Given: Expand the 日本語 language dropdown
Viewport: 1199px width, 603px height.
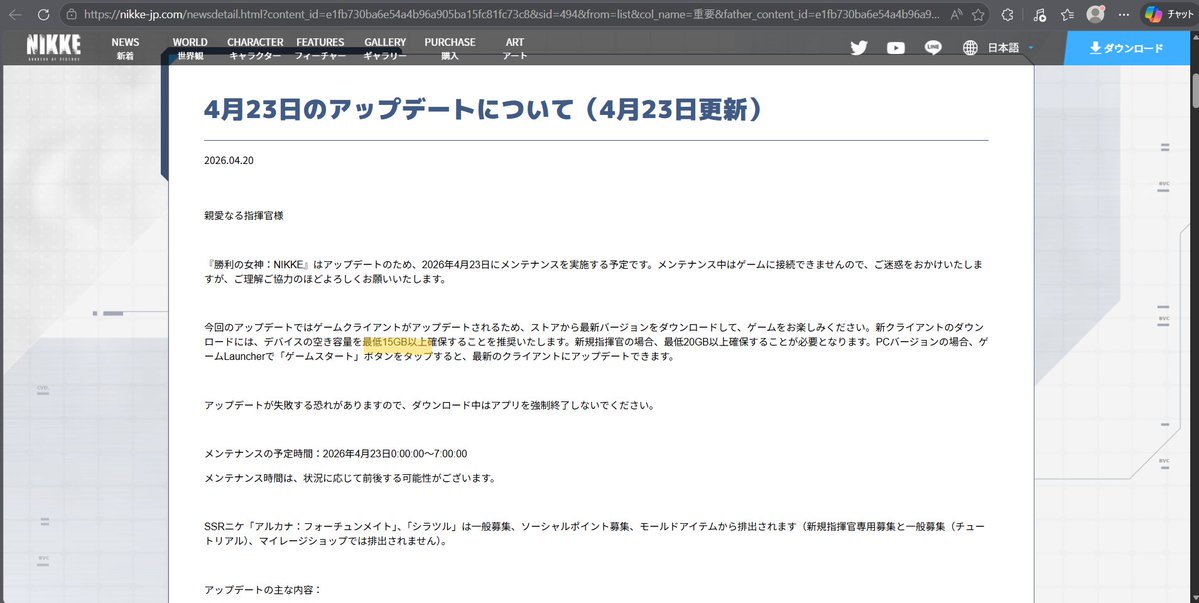Looking at the screenshot, I should tap(1009, 47).
